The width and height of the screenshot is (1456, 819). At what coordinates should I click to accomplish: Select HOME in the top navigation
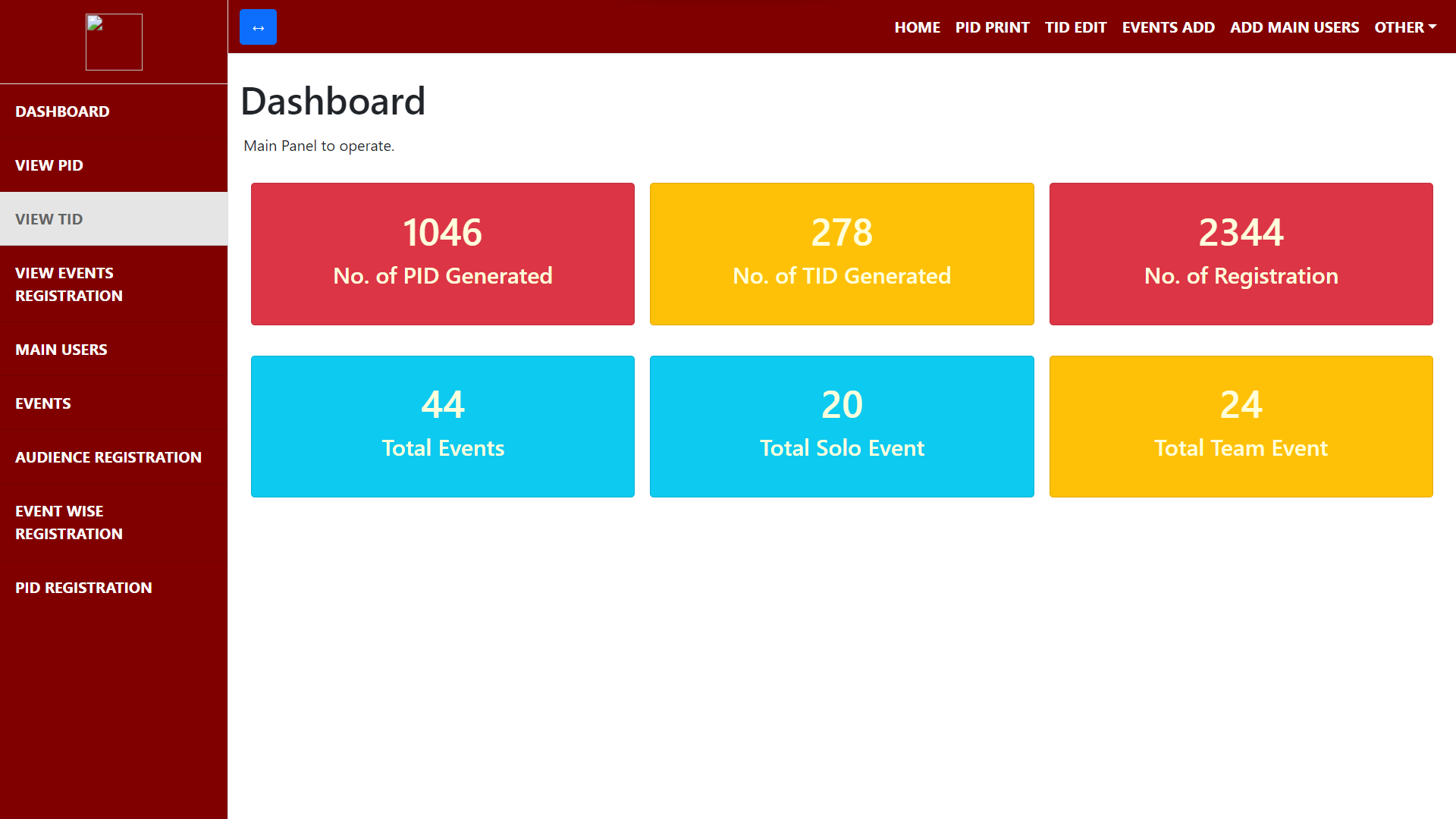[x=917, y=27]
